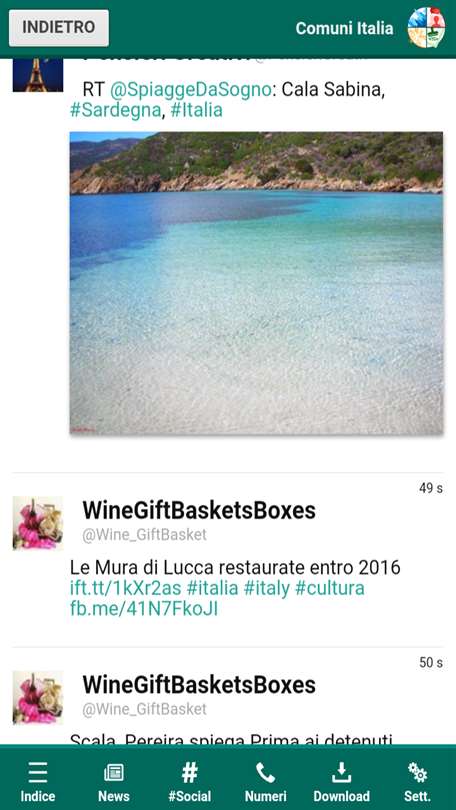Open the Numeri phone icon
Image resolution: width=456 pixels, height=810 pixels.
(x=265, y=772)
